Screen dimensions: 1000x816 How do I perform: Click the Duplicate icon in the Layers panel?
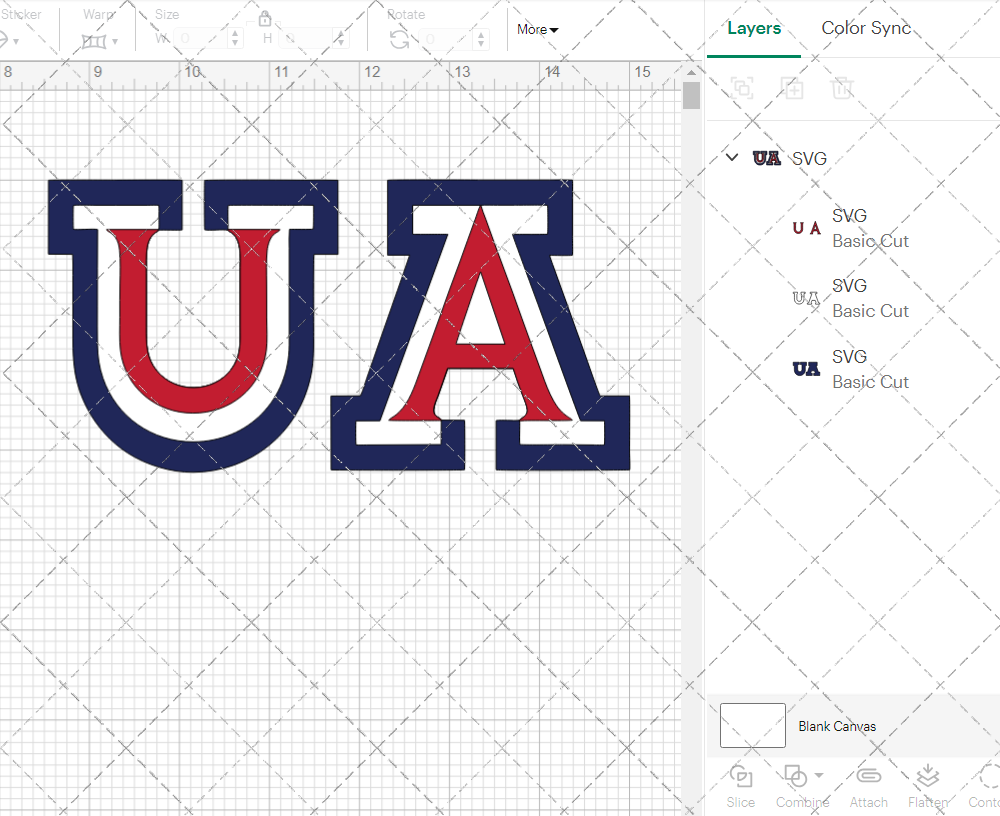[793, 88]
